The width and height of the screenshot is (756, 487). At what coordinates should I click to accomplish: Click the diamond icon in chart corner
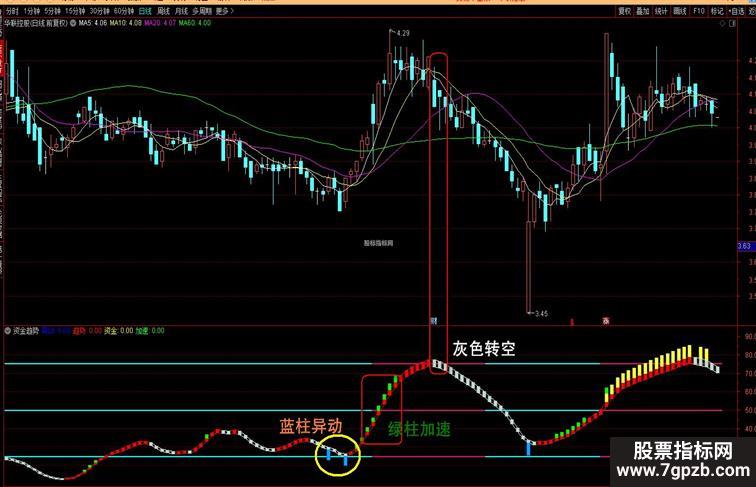point(722,23)
